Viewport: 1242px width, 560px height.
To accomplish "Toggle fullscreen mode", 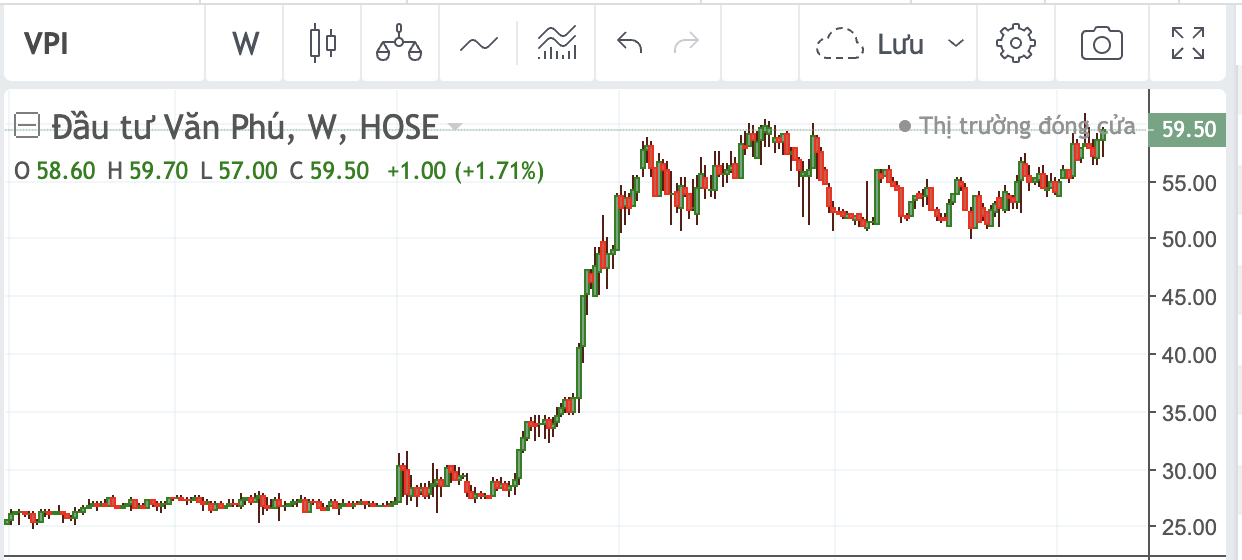I will tap(1188, 44).
